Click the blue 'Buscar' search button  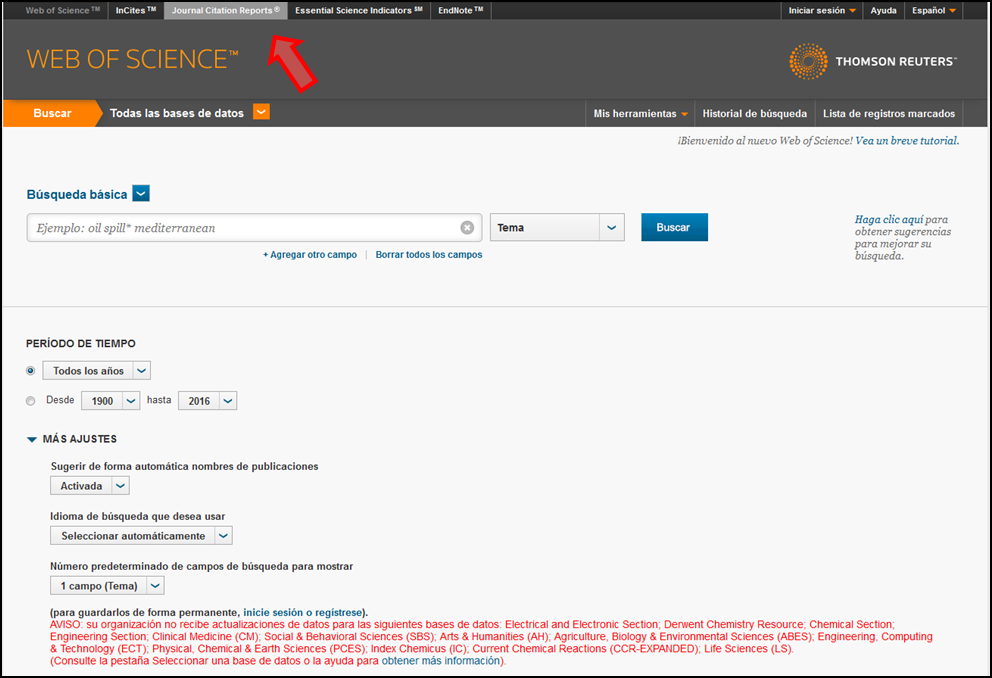point(674,227)
